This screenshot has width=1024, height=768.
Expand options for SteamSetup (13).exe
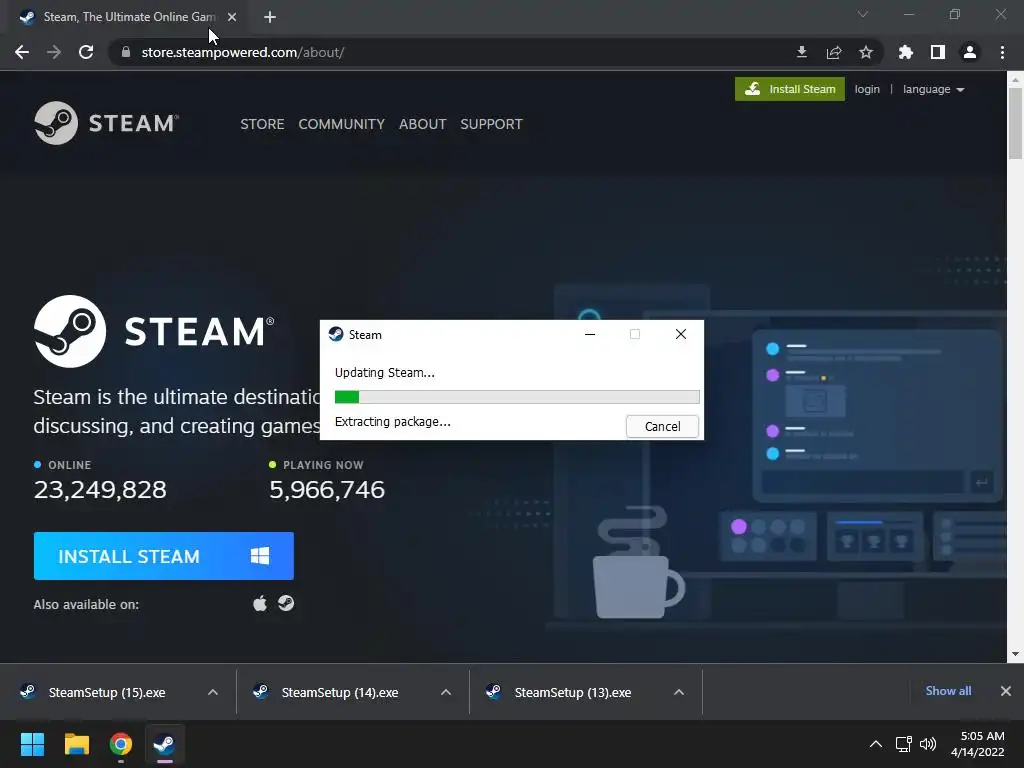(x=679, y=692)
